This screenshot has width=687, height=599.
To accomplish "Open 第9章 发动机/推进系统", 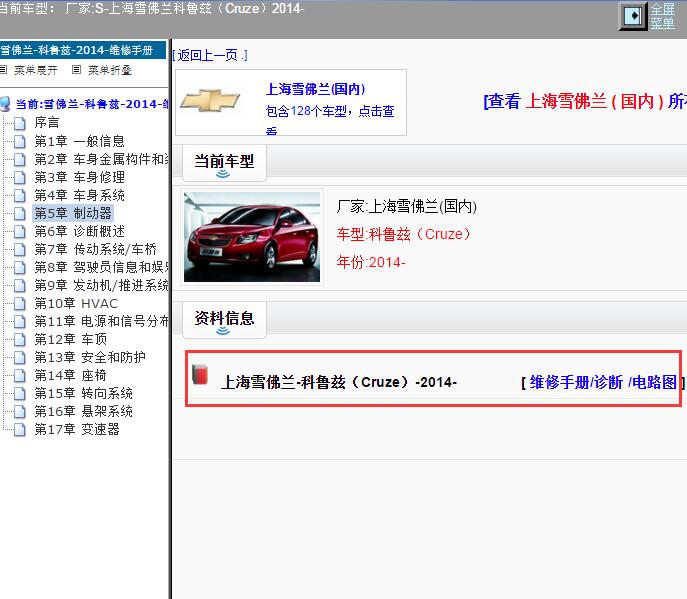I will point(101,285).
